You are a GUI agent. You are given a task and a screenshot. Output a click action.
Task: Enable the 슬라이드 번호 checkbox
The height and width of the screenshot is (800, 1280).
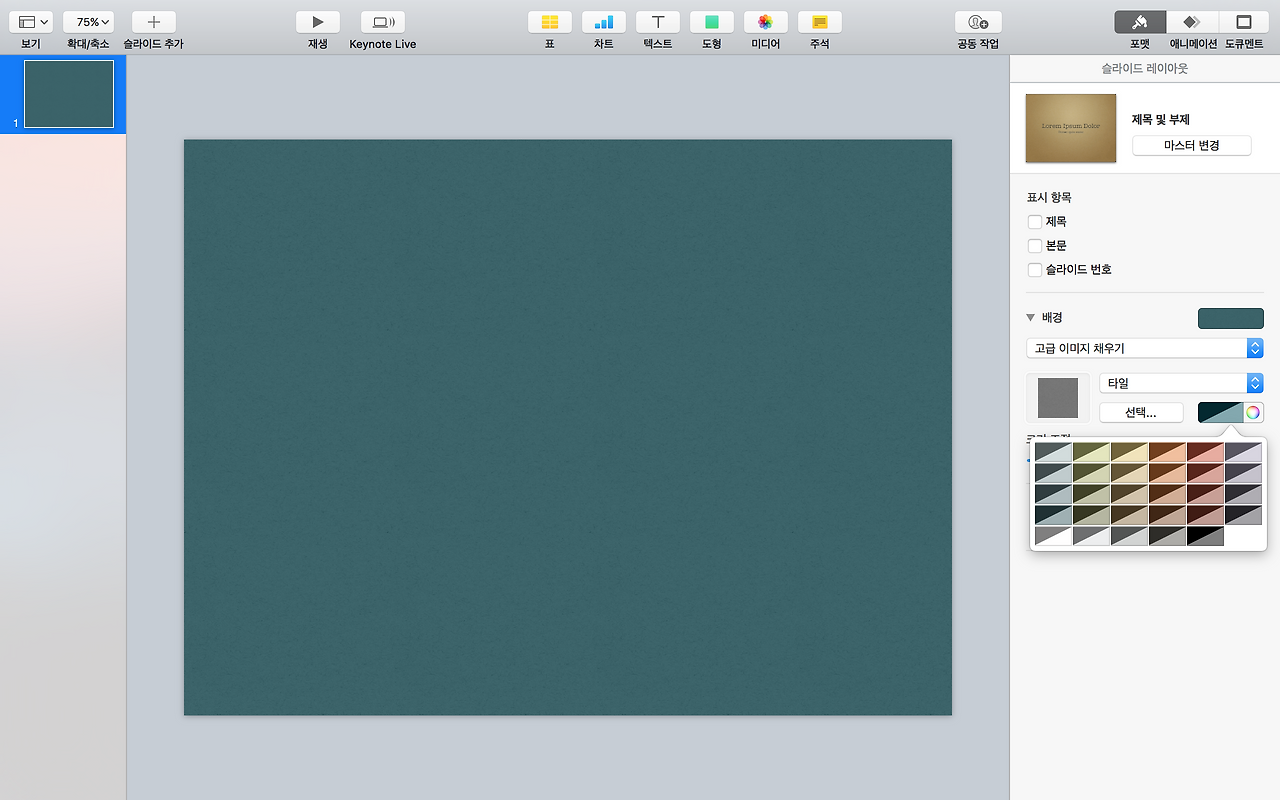pos(1035,270)
